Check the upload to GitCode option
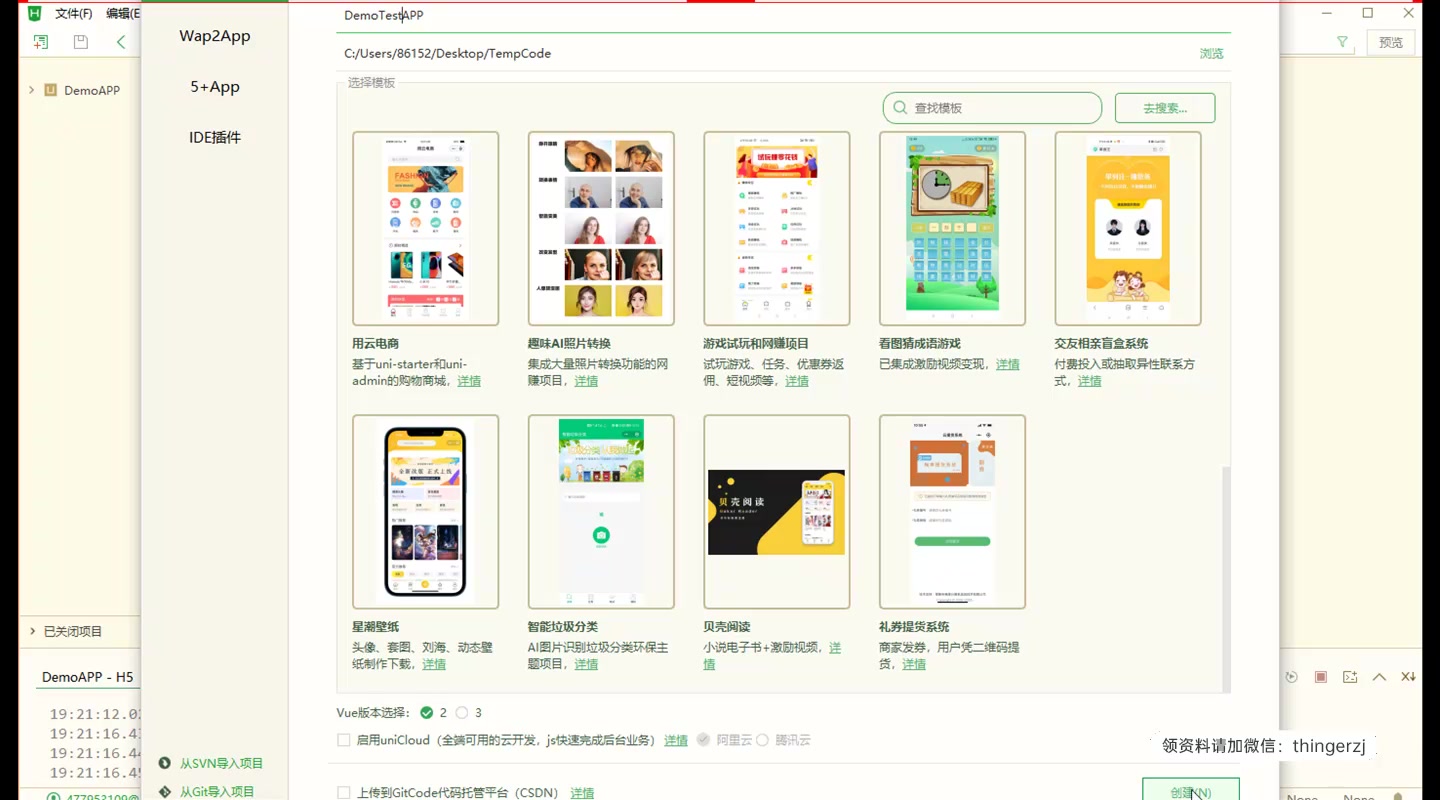The height and width of the screenshot is (800, 1440). point(344,791)
